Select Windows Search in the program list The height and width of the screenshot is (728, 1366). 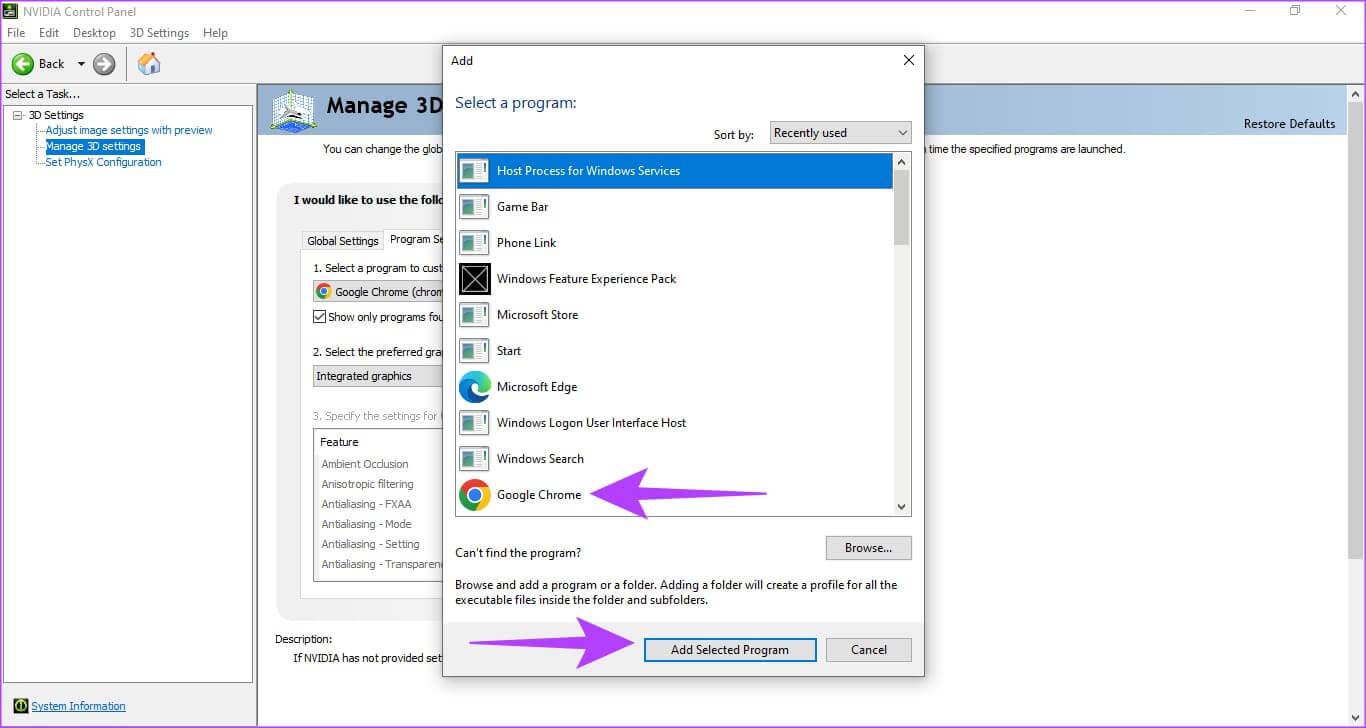(x=674, y=459)
